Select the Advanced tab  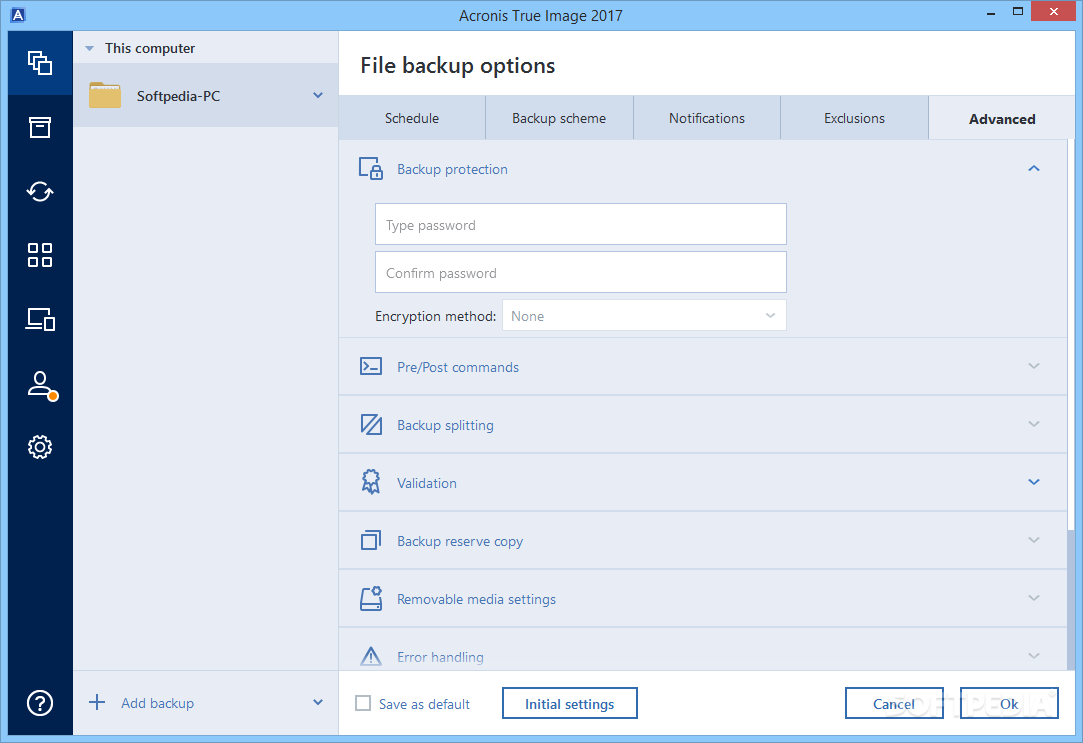pos(1001,119)
